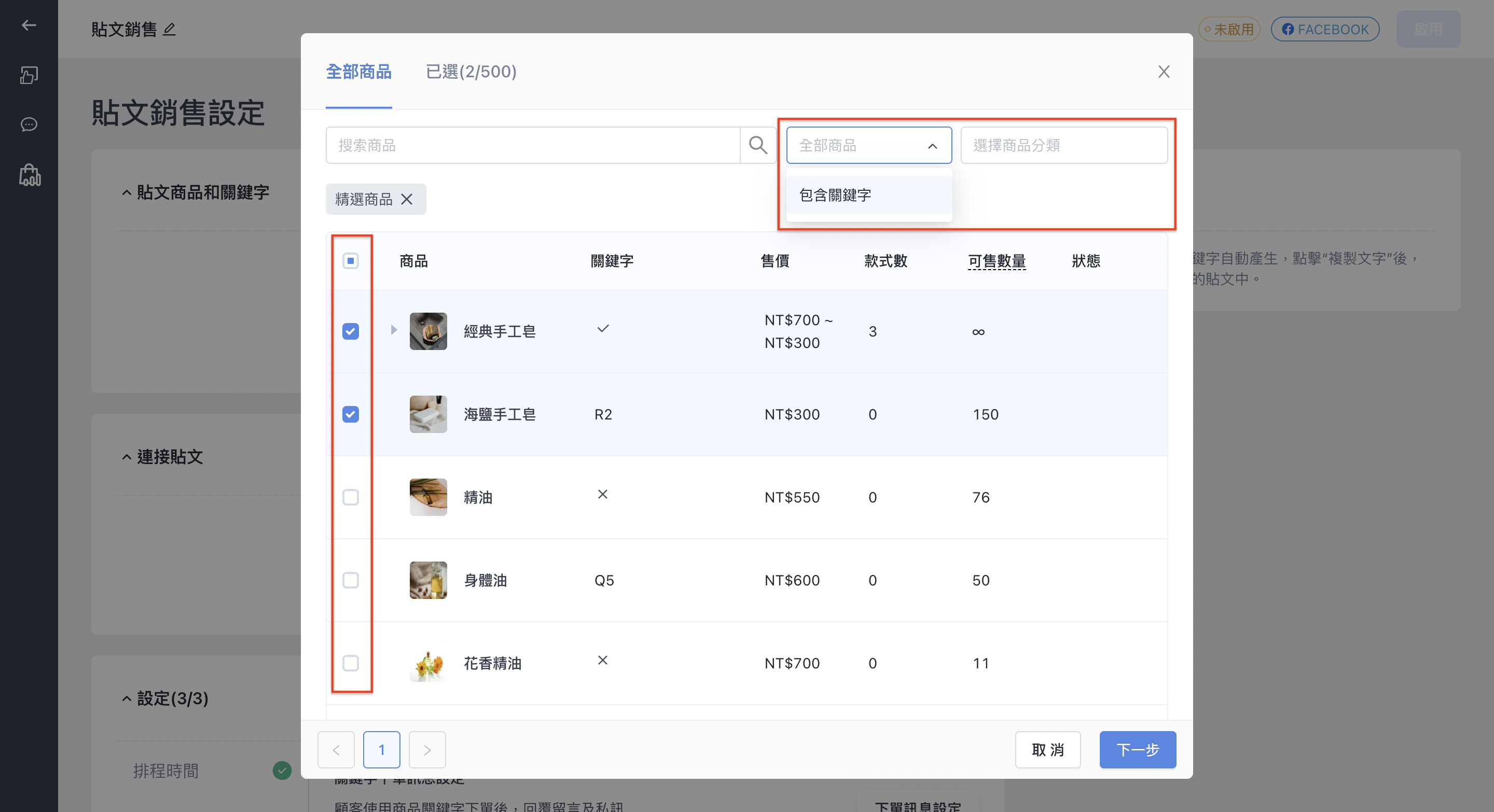Image resolution: width=1494 pixels, height=812 pixels.
Task: Click the keyword X mark for 花香精油
Action: 603,660
